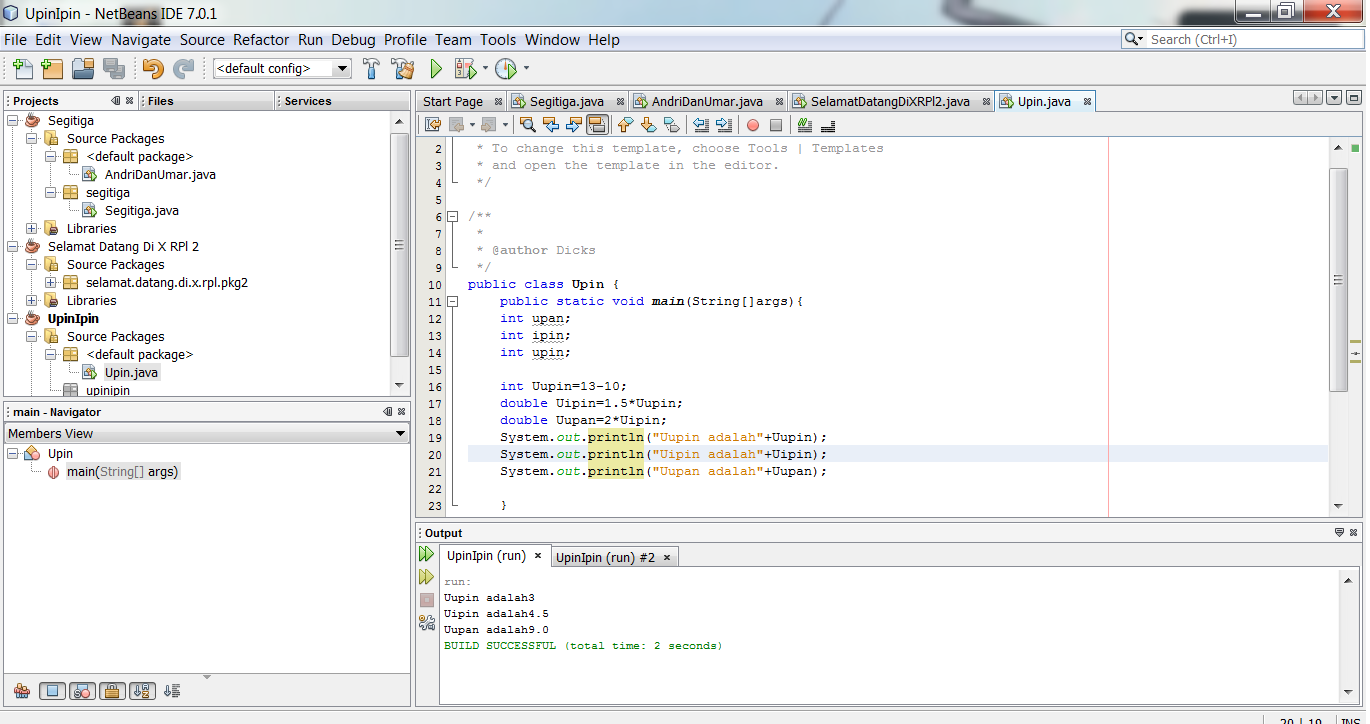
Task: Switch to the Segitiga.java editor tab
Action: (567, 101)
